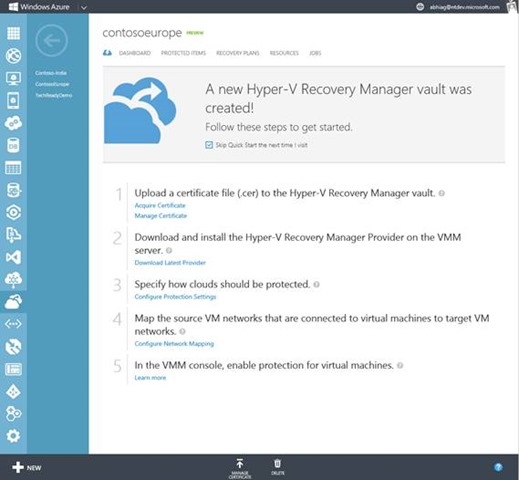Go back using circled arrow button
Image resolution: width=519 pixels, height=480 pixels.
click(x=51, y=41)
